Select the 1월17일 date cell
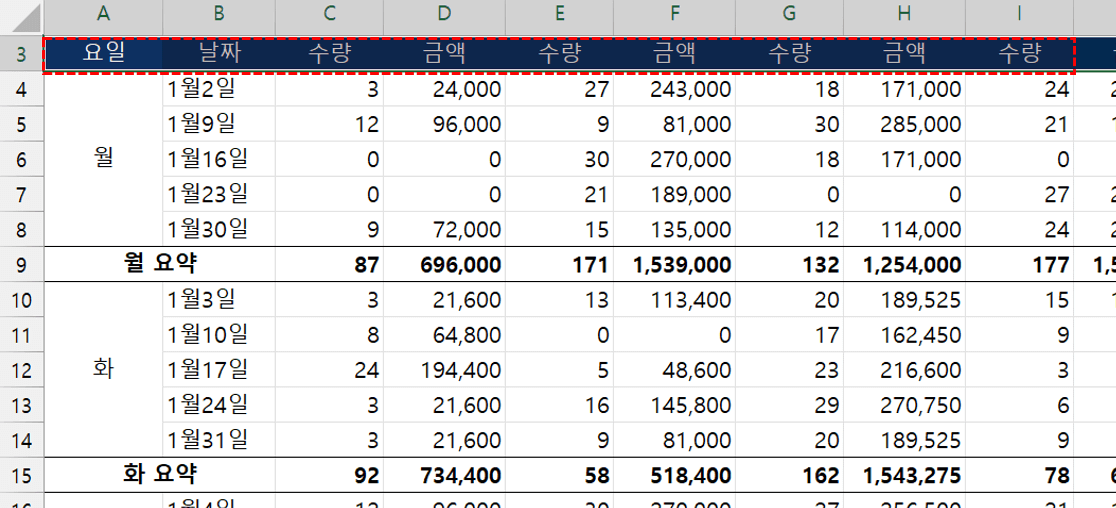Image resolution: width=1116 pixels, height=508 pixels. coord(218,370)
